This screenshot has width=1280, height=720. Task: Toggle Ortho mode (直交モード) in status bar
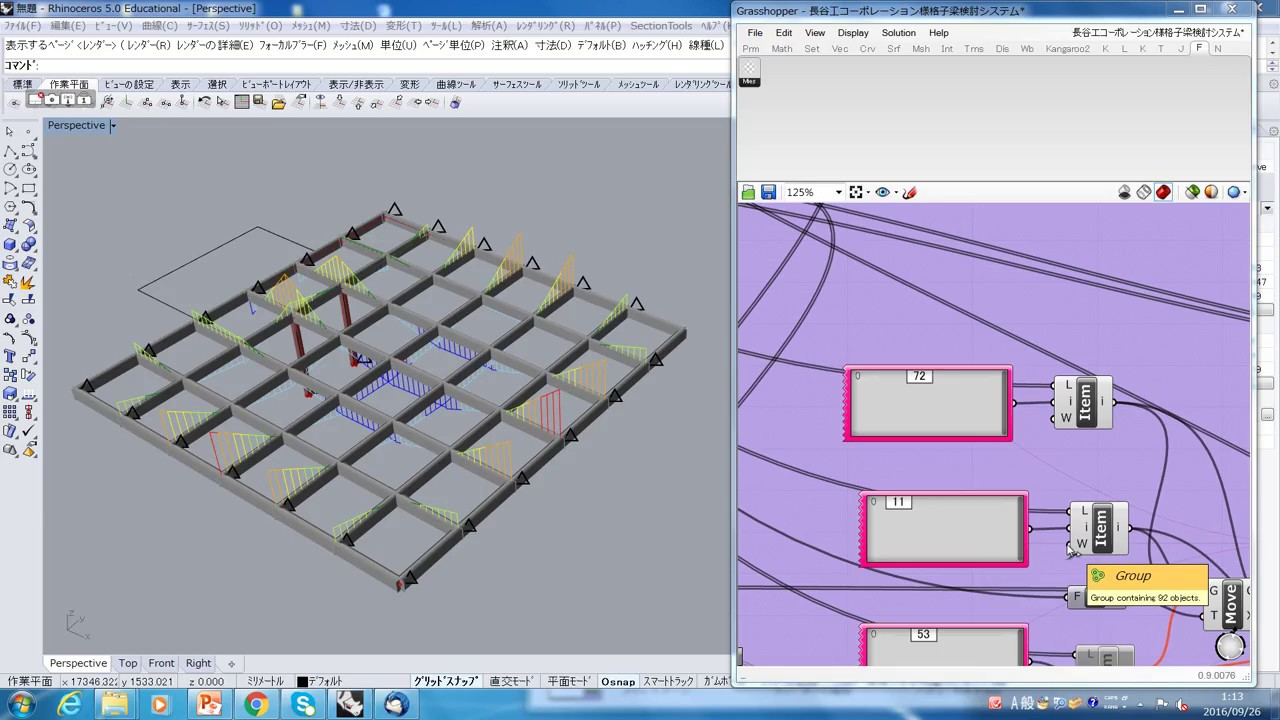tap(512, 681)
